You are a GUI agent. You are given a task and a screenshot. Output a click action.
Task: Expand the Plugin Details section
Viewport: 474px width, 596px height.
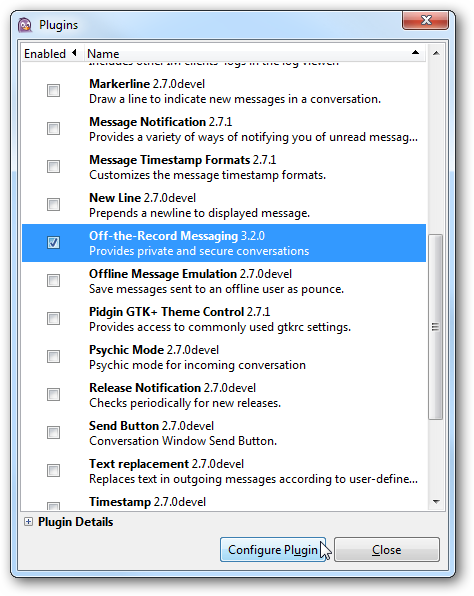[28, 522]
